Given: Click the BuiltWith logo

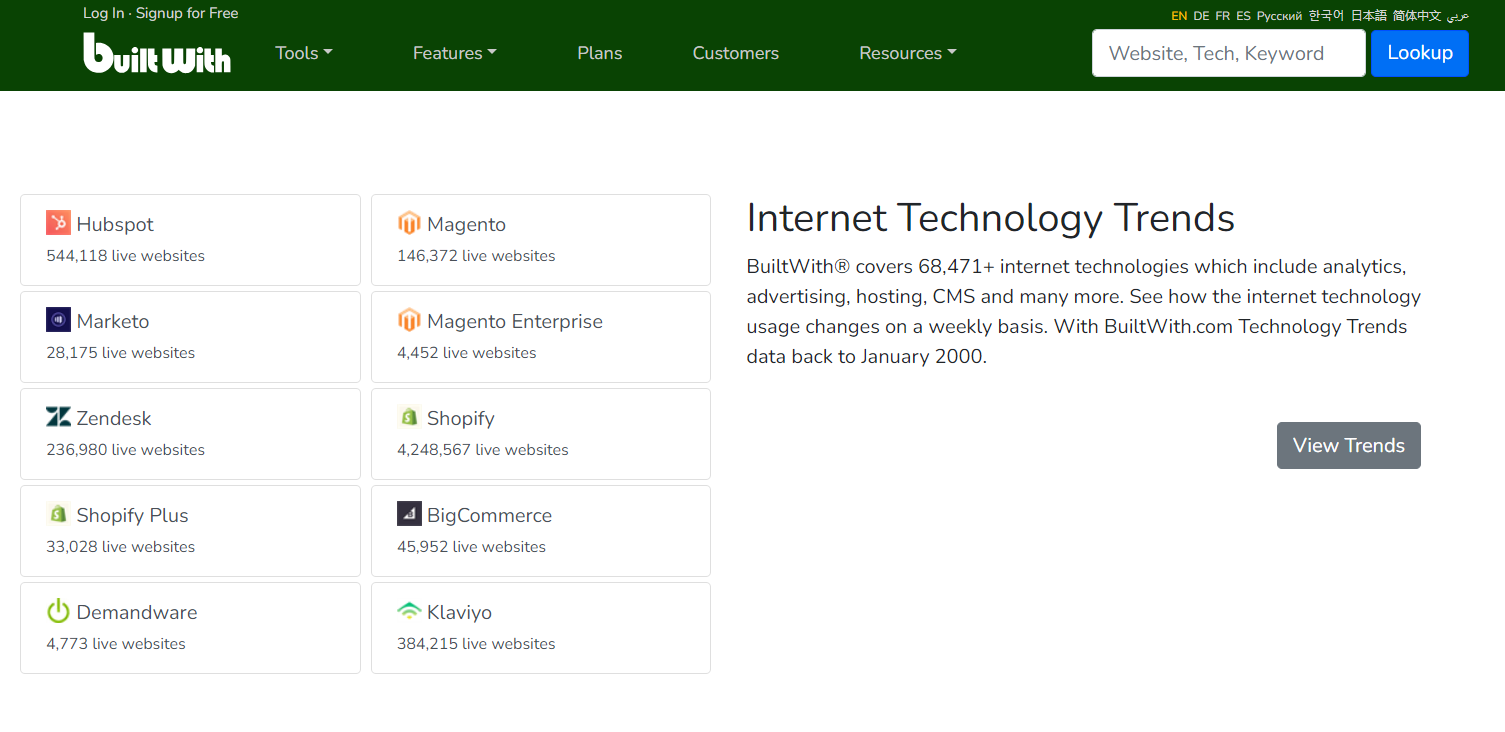Looking at the screenshot, I should coord(157,53).
